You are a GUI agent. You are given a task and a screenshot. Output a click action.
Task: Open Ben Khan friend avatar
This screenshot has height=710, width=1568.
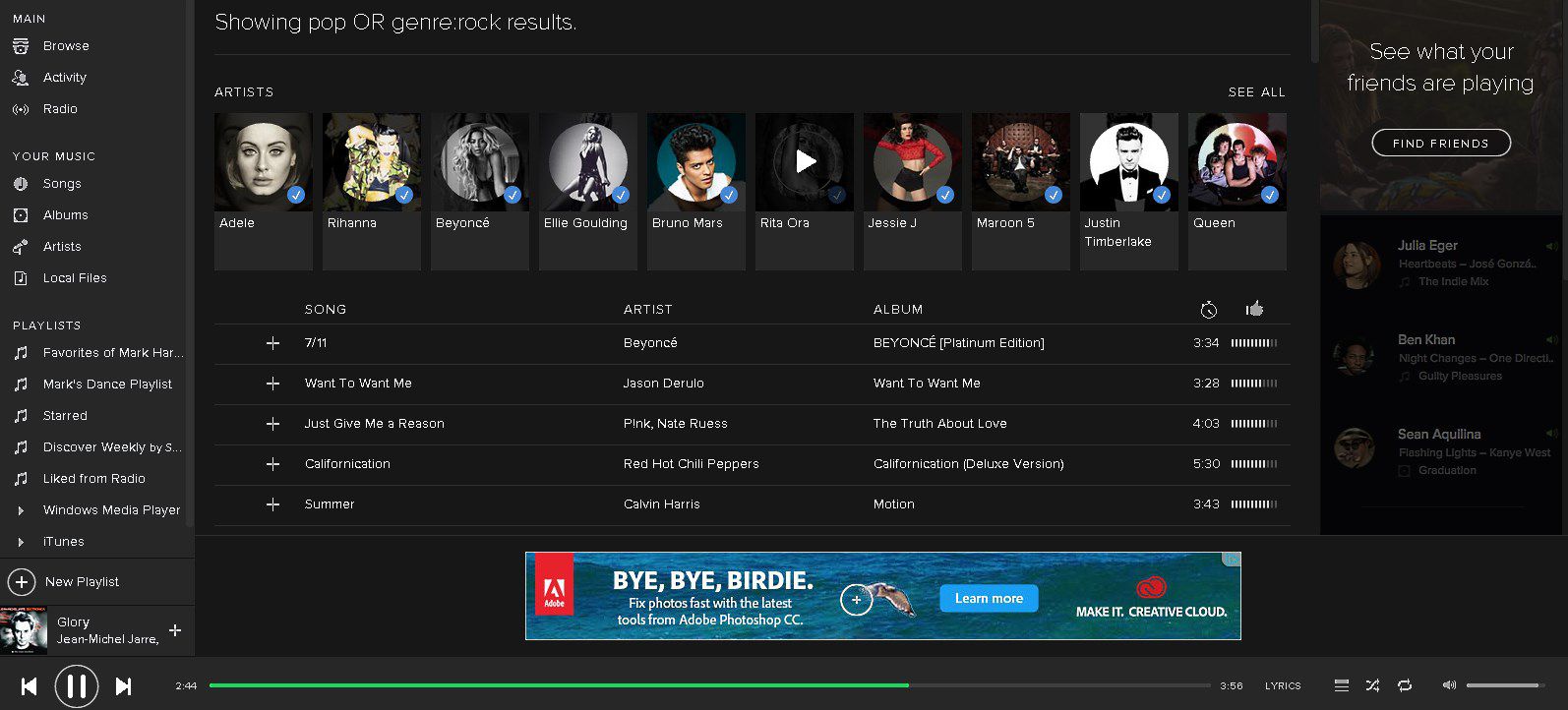[1354, 358]
